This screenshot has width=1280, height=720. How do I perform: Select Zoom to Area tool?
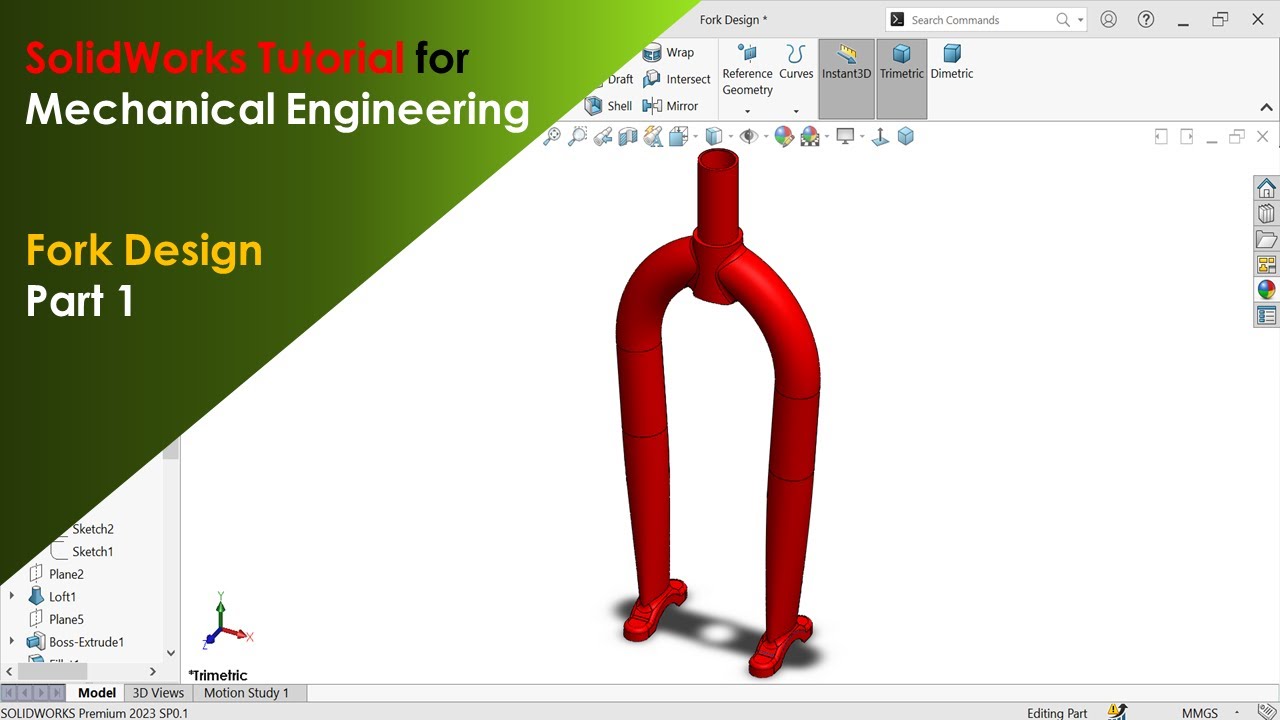(x=577, y=137)
